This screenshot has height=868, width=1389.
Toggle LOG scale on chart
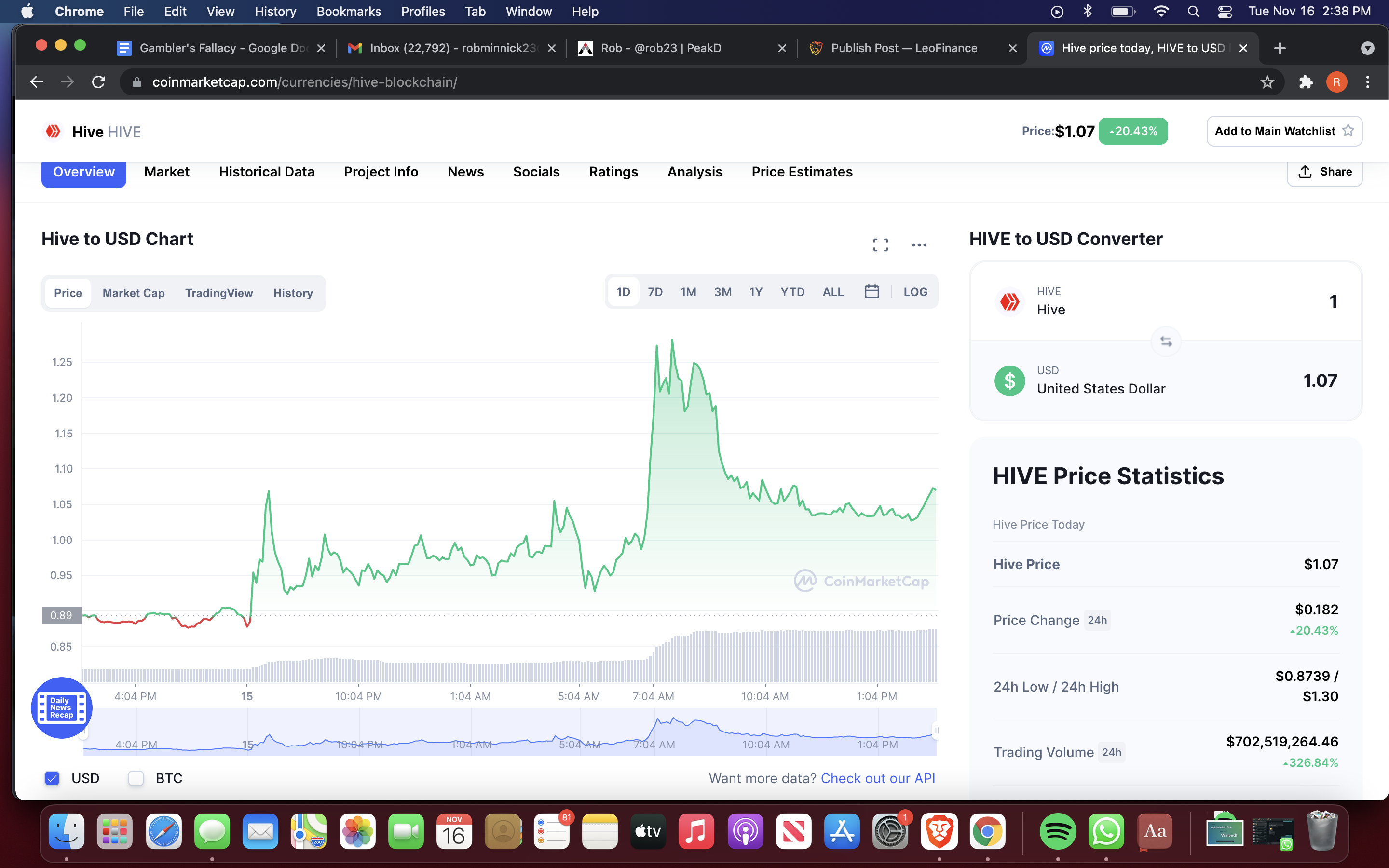915,292
